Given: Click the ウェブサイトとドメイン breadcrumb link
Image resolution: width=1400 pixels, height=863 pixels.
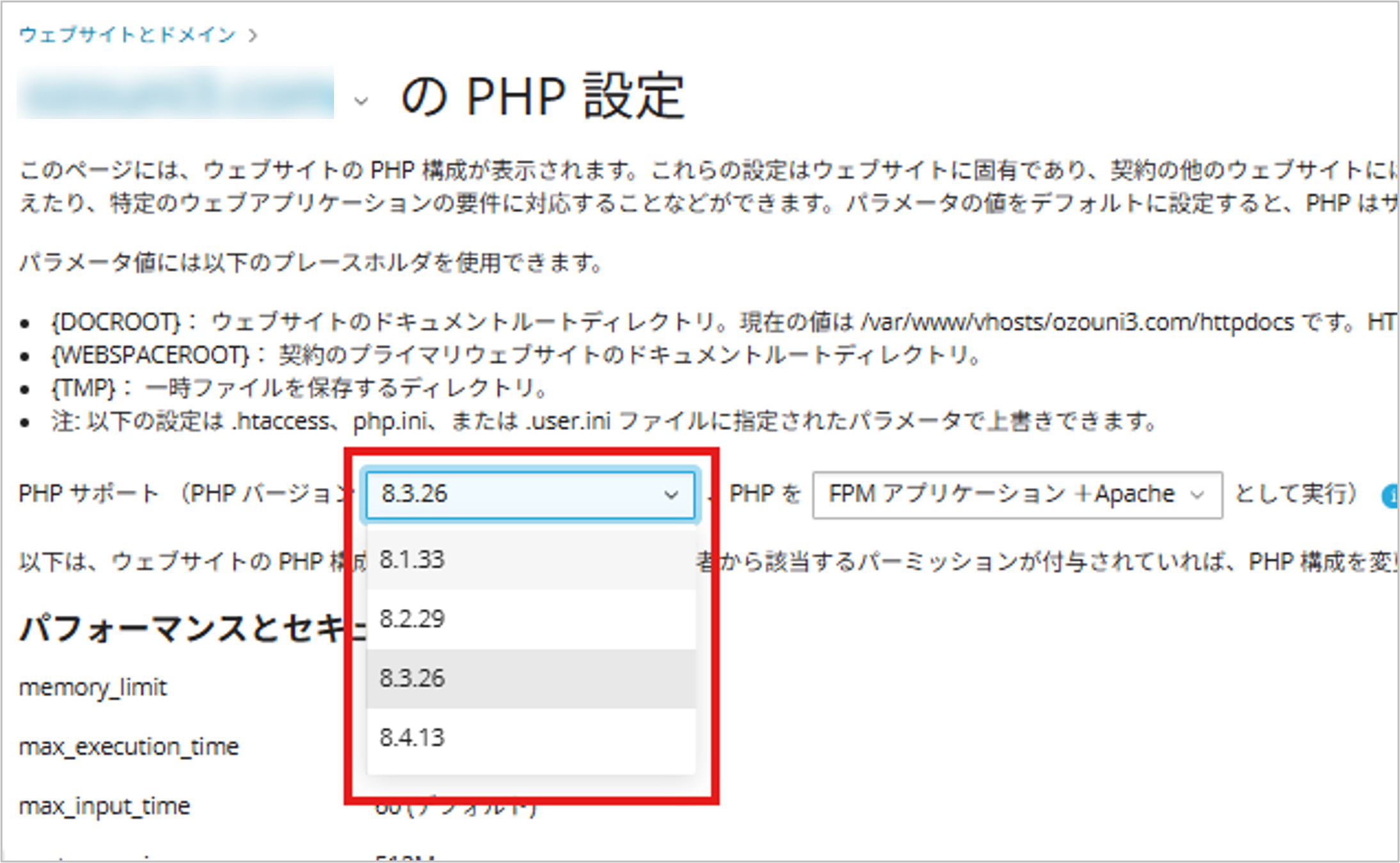Looking at the screenshot, I should (127, 35).
